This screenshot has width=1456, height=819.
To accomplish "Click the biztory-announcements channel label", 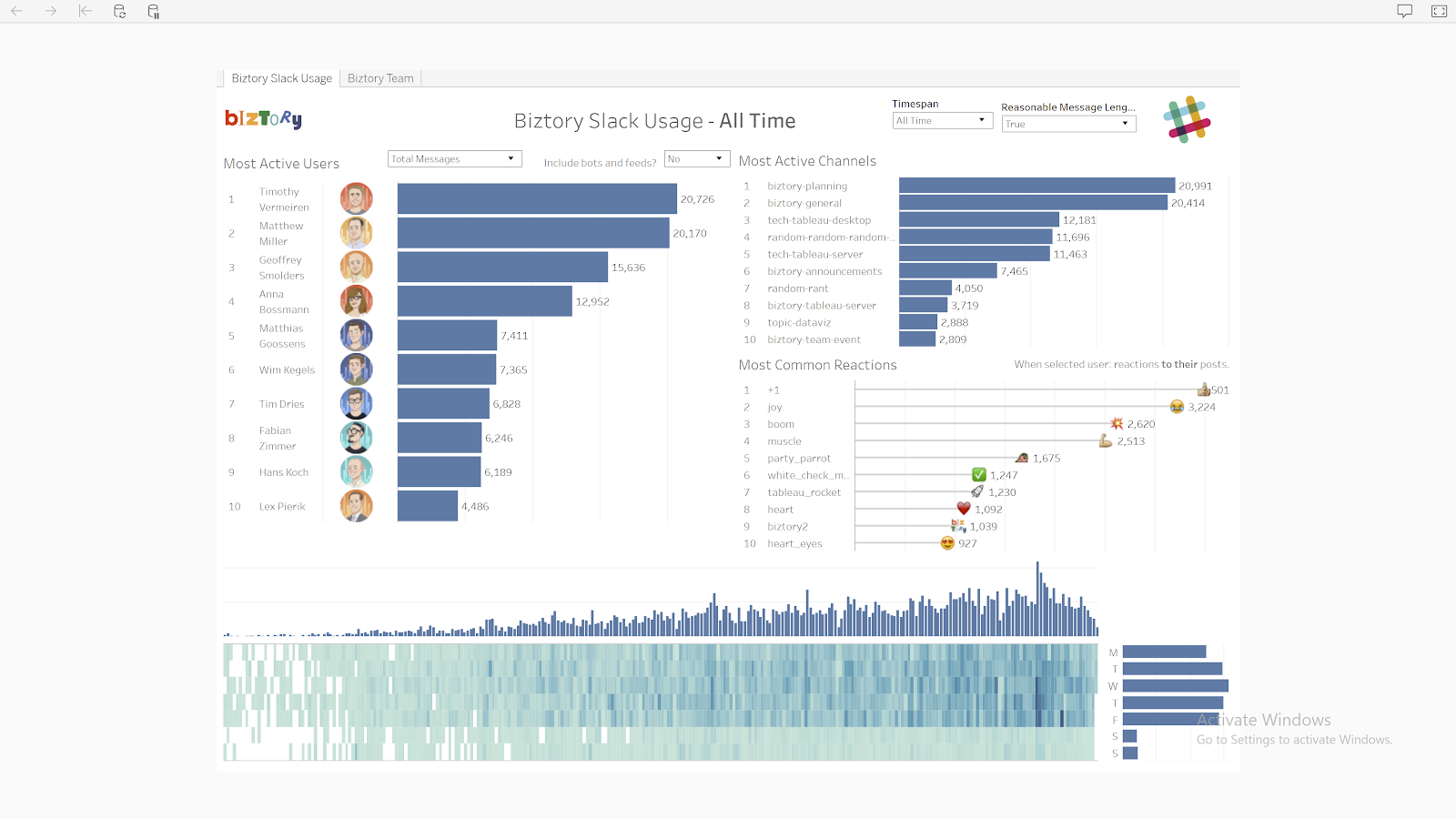I will click(824, 271).
